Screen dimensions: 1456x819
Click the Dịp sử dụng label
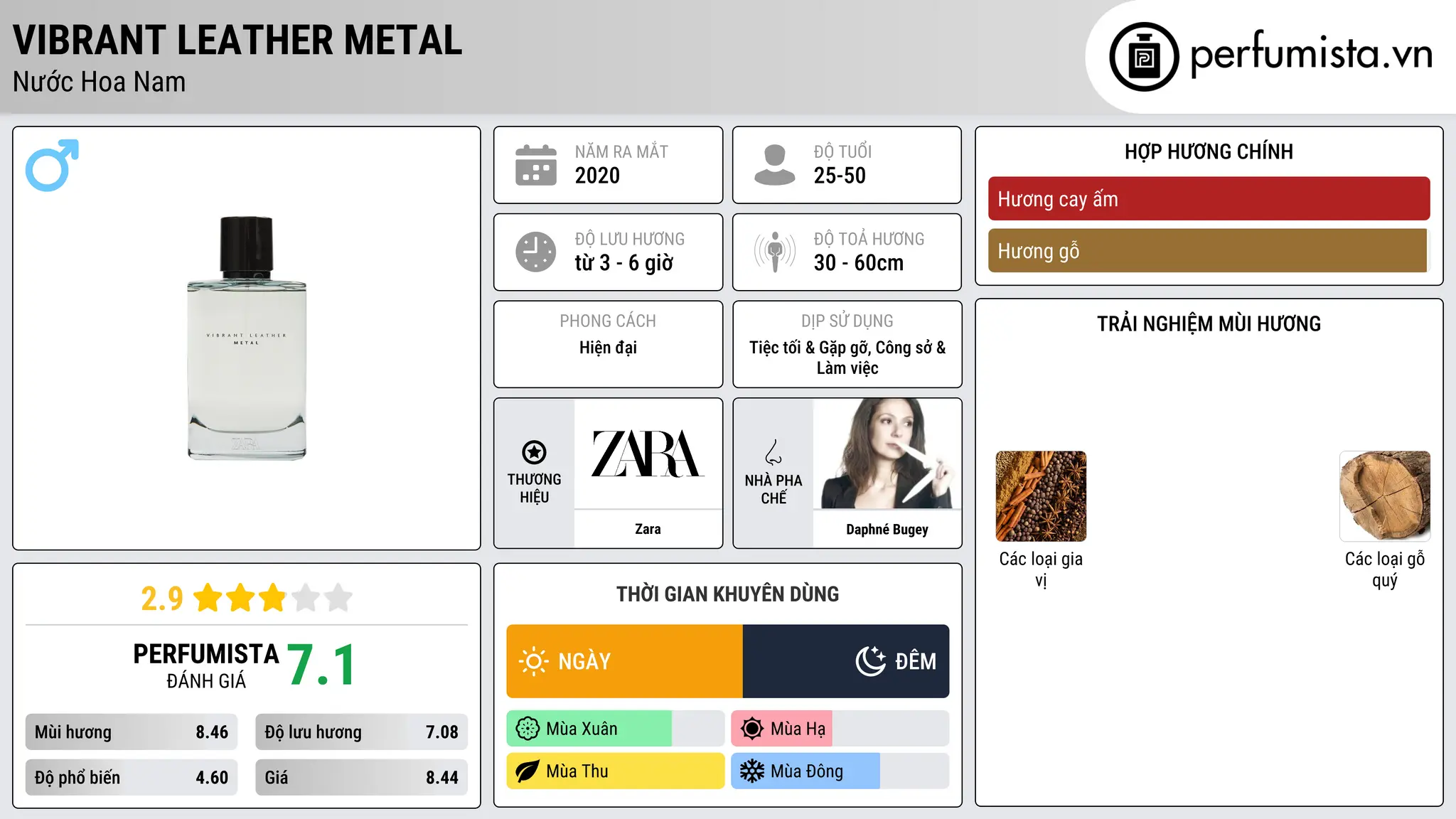click(x=847, y=321)
